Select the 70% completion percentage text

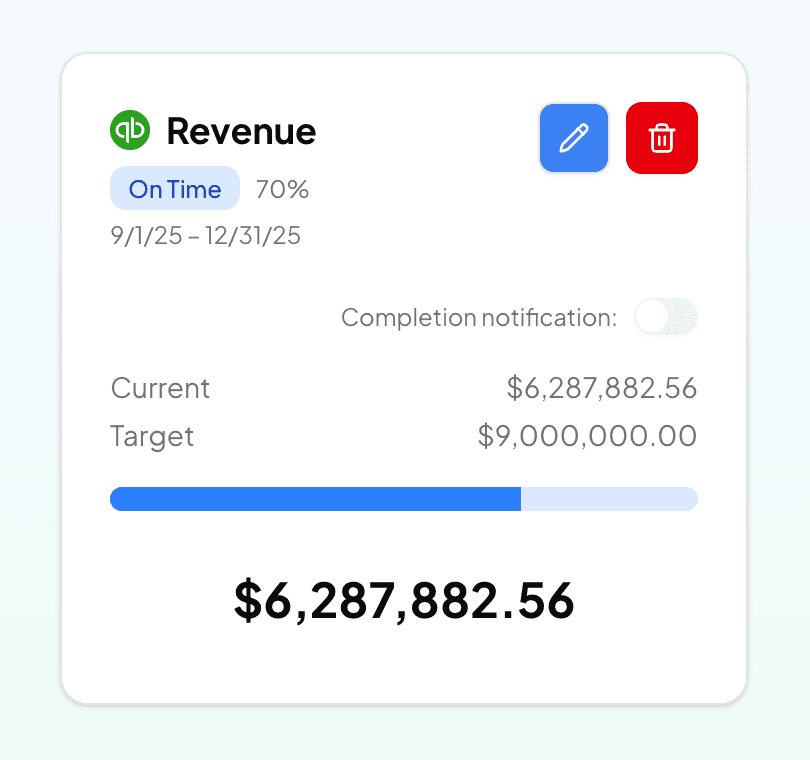282,189
